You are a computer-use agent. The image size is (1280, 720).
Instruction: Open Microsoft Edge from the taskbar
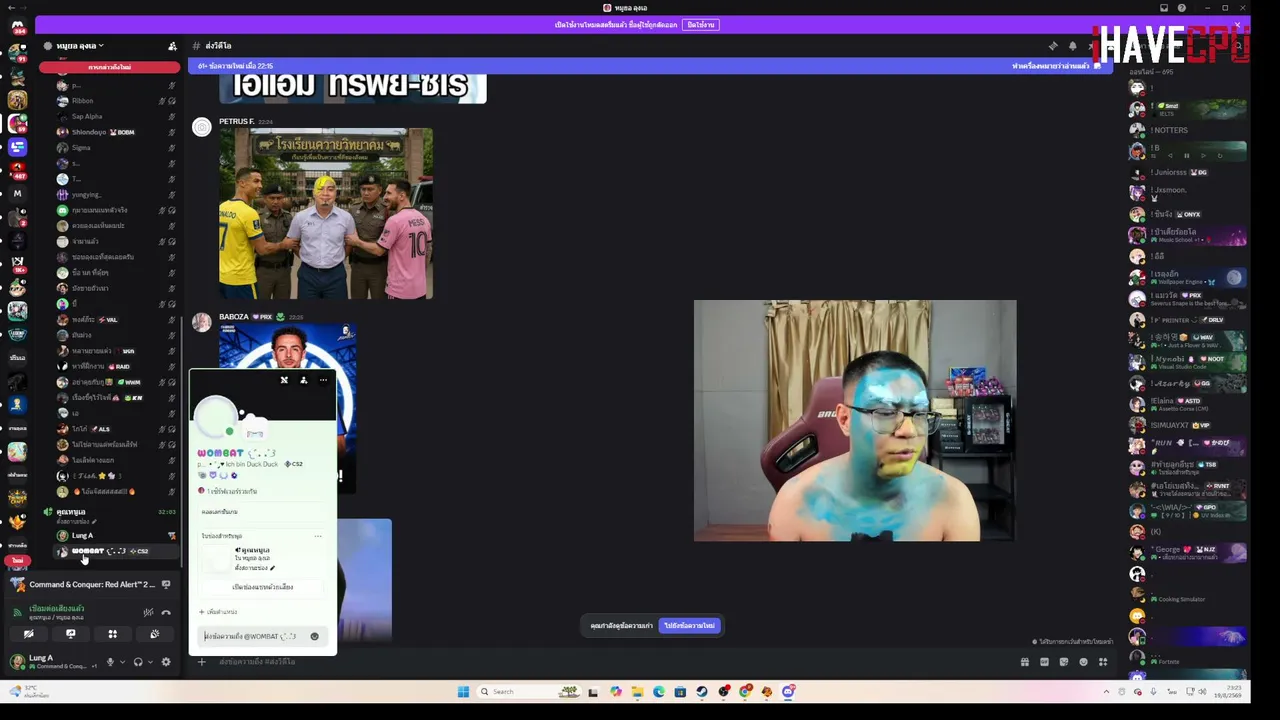(659, 691)
